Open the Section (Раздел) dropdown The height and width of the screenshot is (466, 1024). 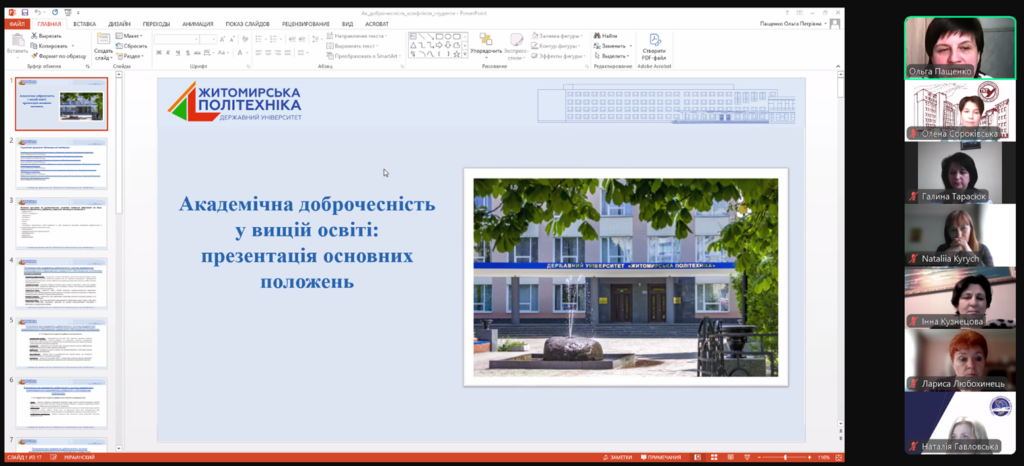point(131,56)
